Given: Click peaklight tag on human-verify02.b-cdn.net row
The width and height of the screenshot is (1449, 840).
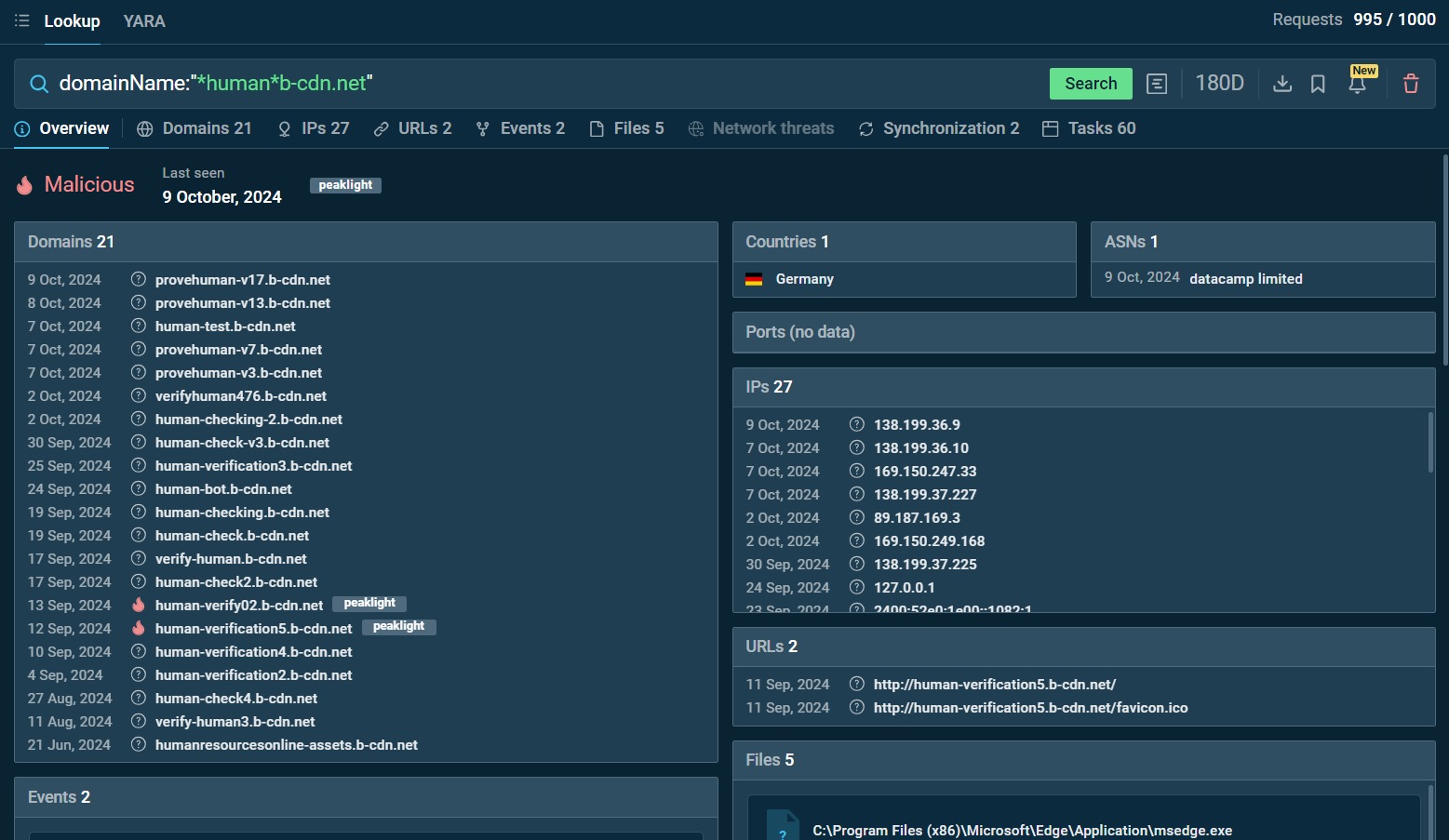Looking at the screenshot, I should tap(369, 603).
